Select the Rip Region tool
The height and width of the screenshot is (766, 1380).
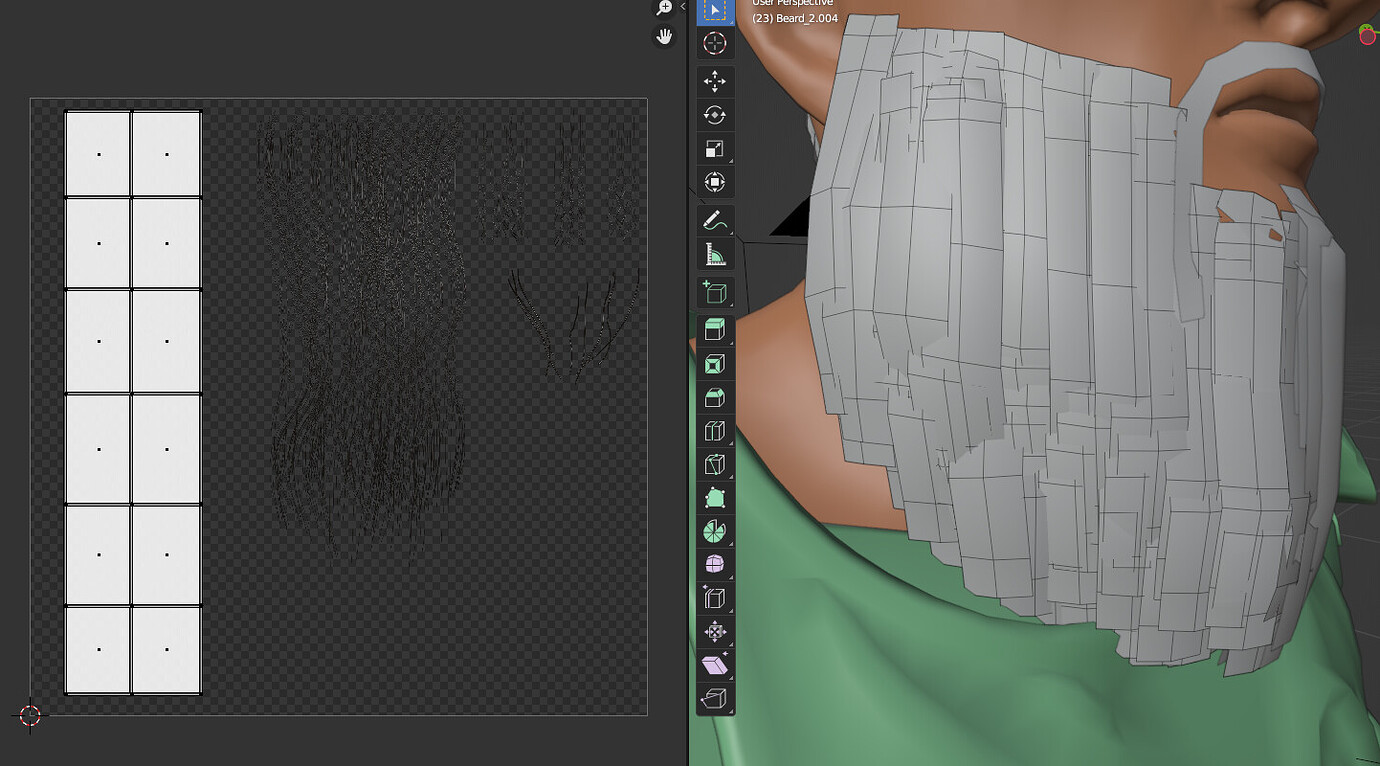pyautogui.click(x=714, y=699)
